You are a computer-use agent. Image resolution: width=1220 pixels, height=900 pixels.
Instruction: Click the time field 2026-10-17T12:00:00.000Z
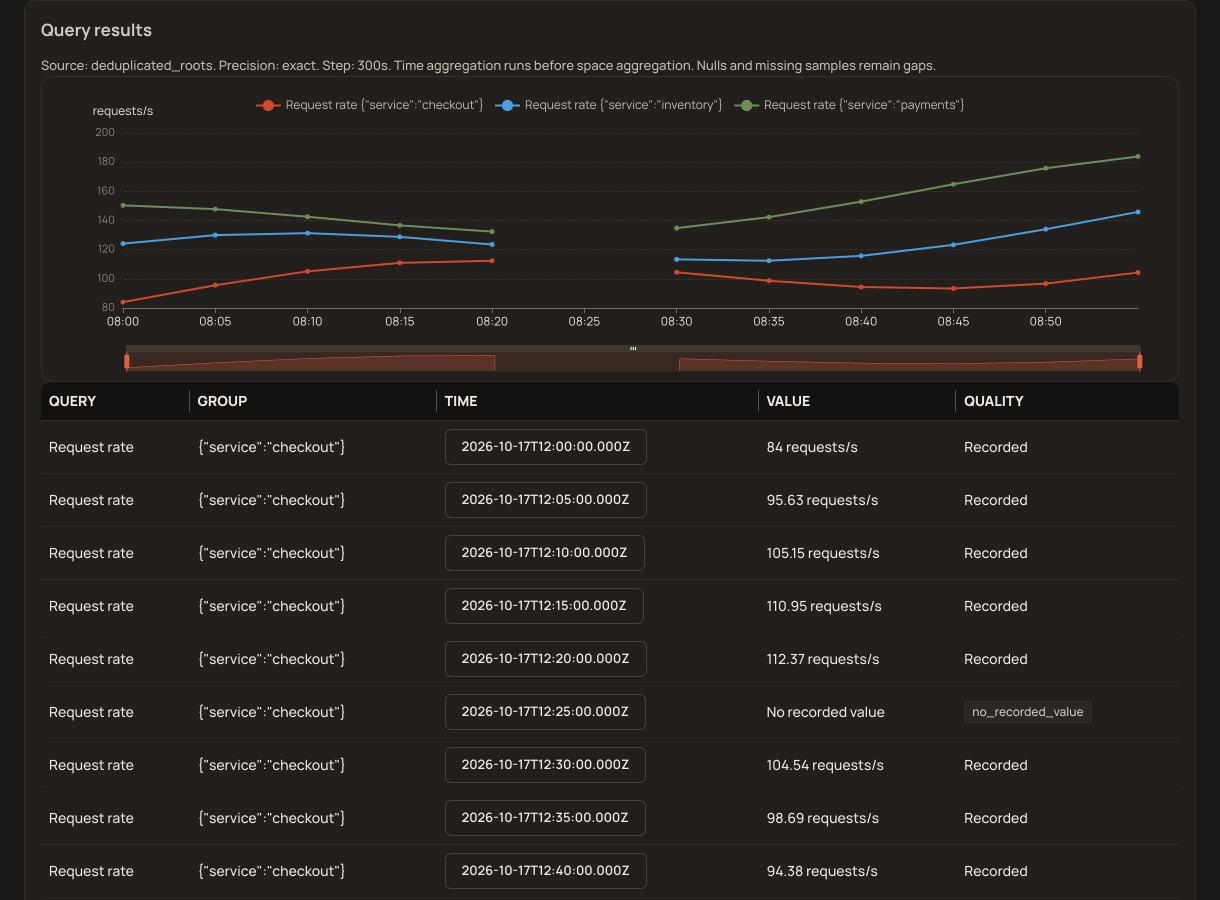click(x=546, y=447)
